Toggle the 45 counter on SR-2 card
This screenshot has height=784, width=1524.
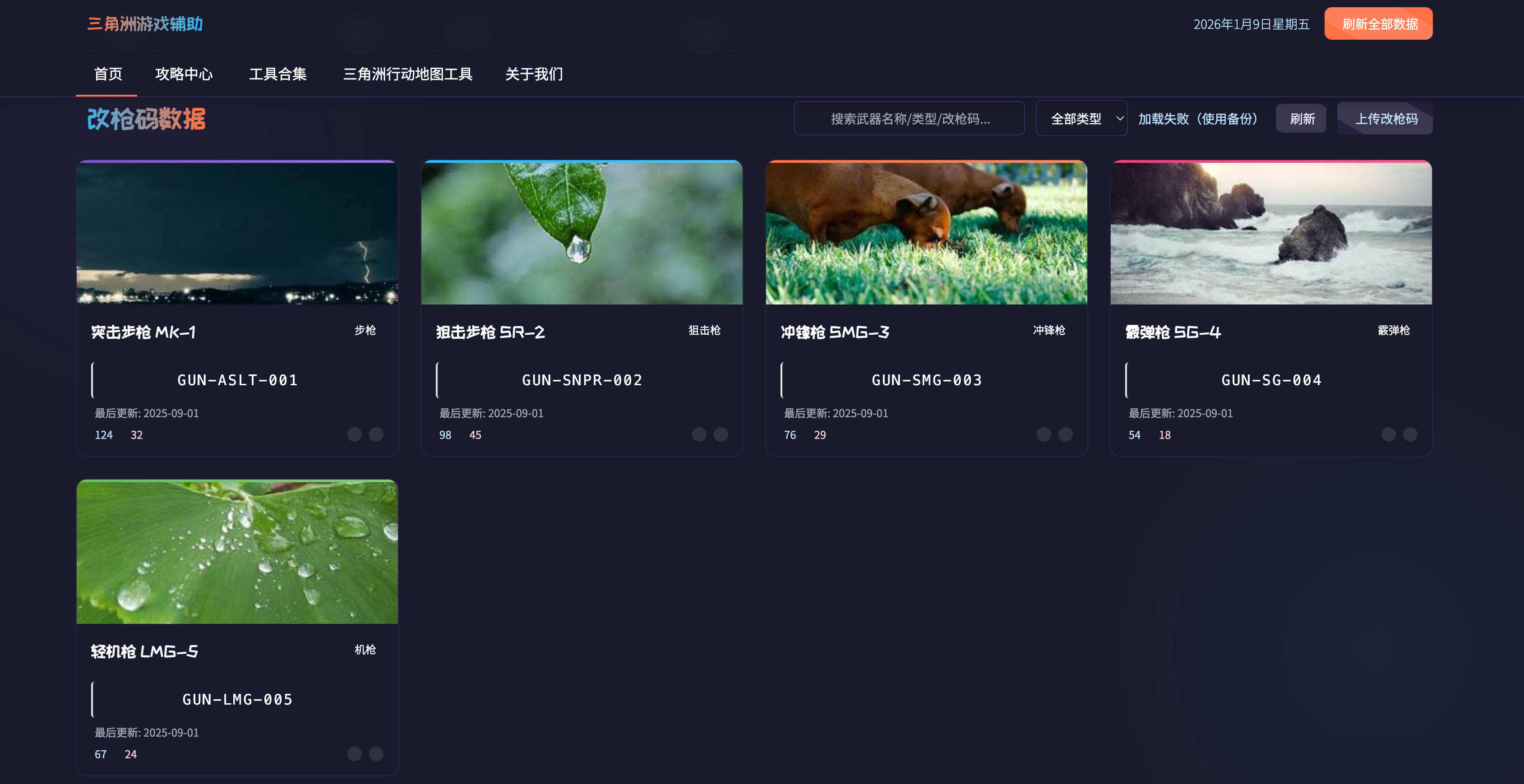(475, 434)
